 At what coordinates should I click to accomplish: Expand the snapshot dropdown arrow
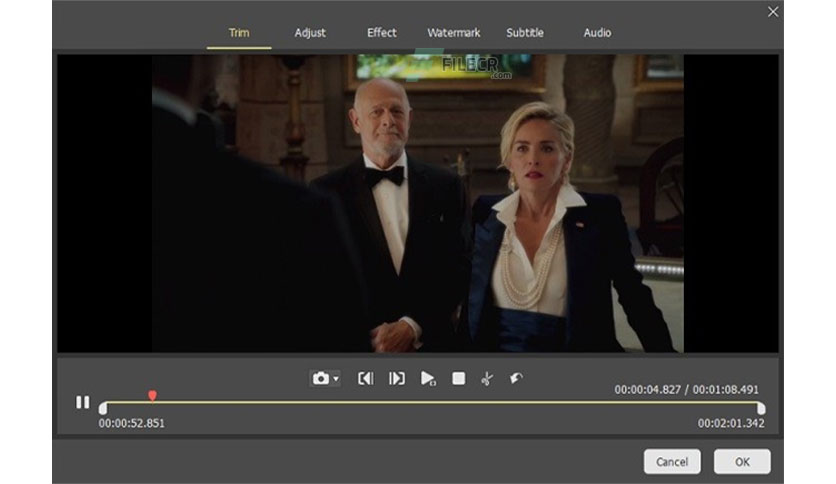click(x=336, y=379)
